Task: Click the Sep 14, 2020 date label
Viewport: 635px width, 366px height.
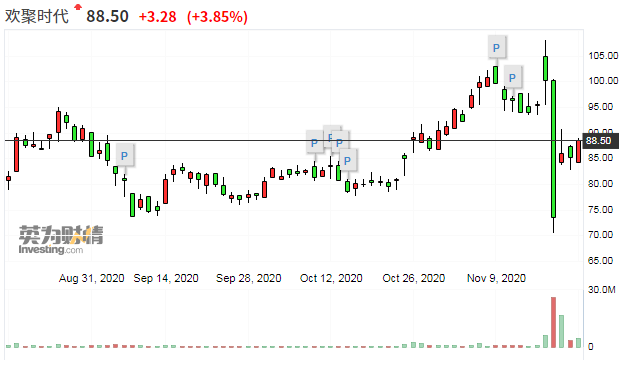Action: coord(166,278)
